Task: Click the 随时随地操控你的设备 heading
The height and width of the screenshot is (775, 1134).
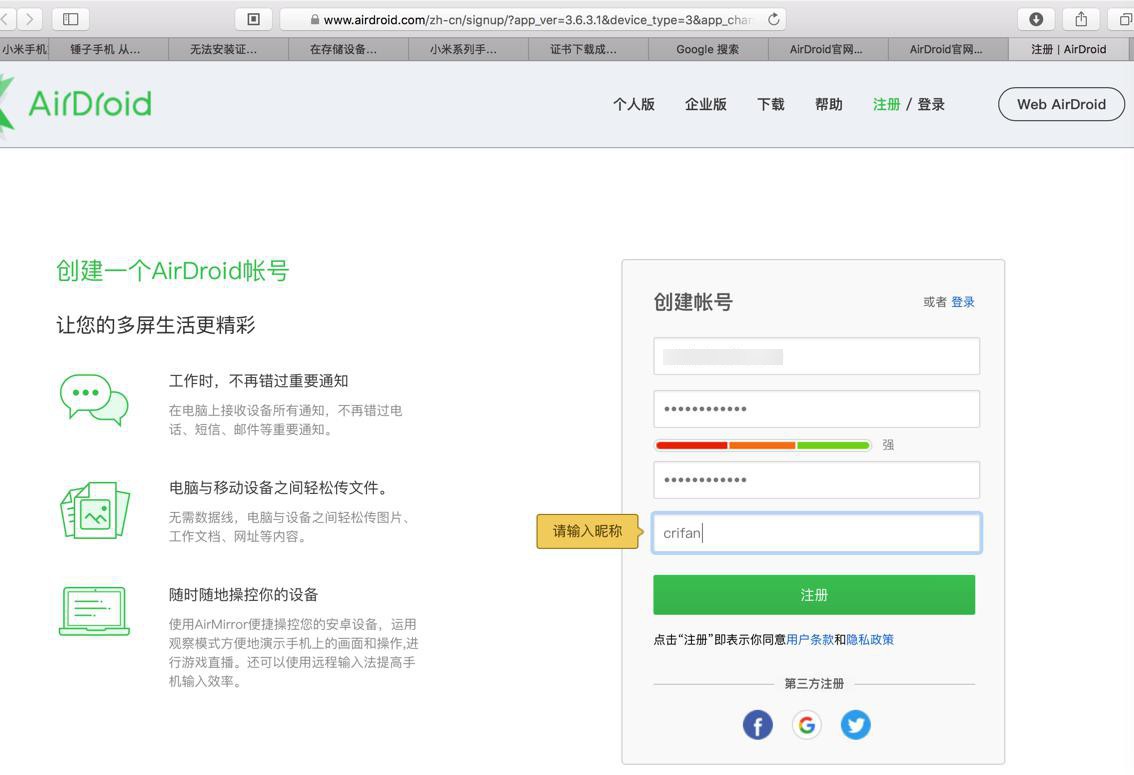Action: tap(244, 595)
